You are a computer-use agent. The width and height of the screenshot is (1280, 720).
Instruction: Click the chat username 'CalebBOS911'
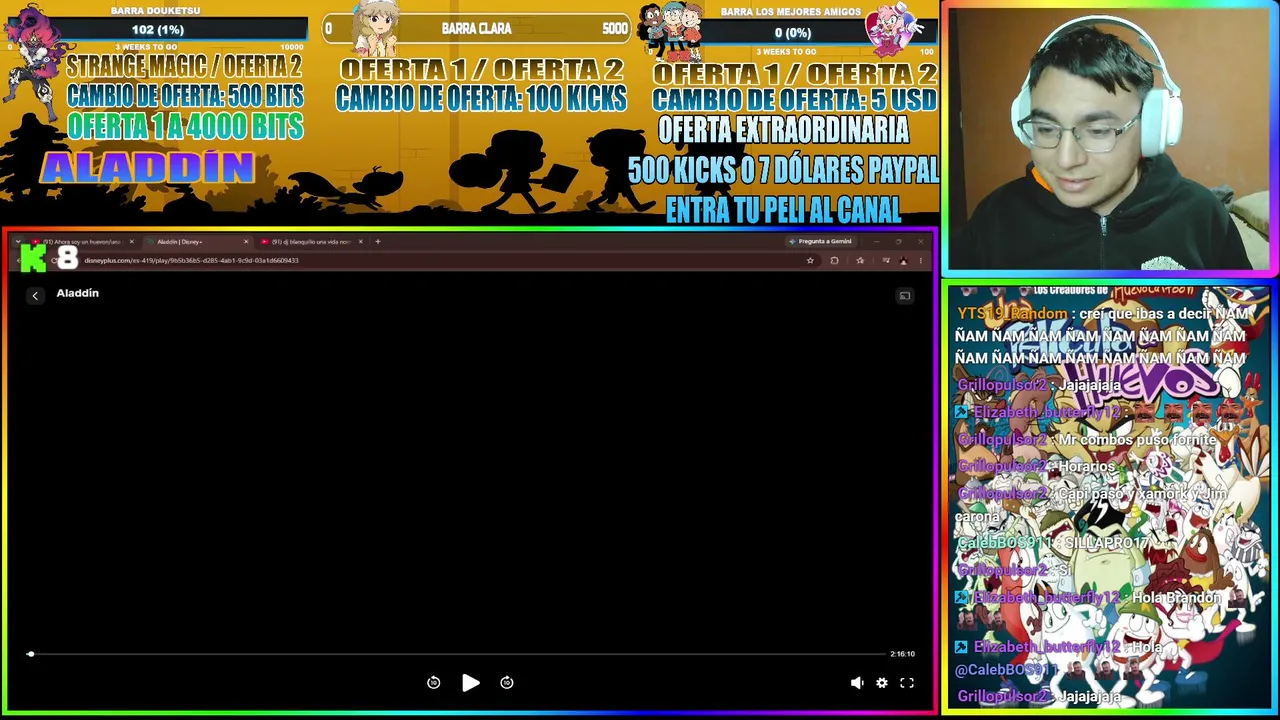click(x=1003, y=543)
